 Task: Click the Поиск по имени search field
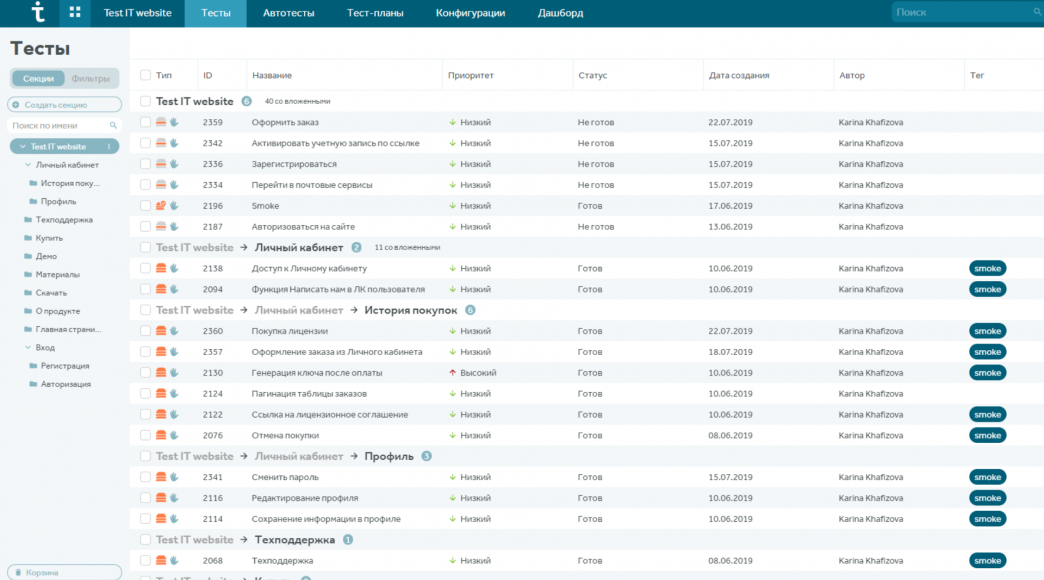click(60, 126)
